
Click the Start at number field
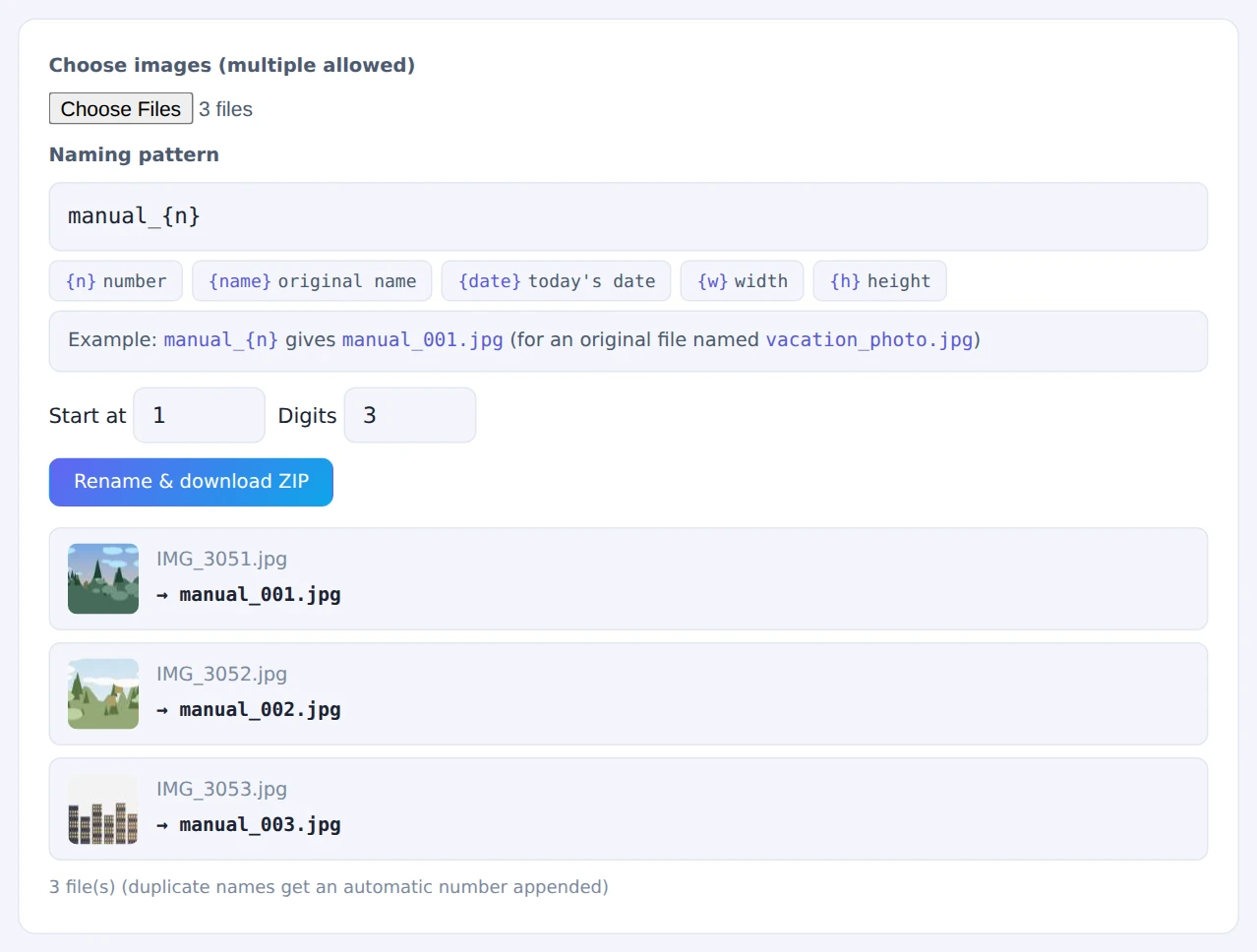point(200,415)
